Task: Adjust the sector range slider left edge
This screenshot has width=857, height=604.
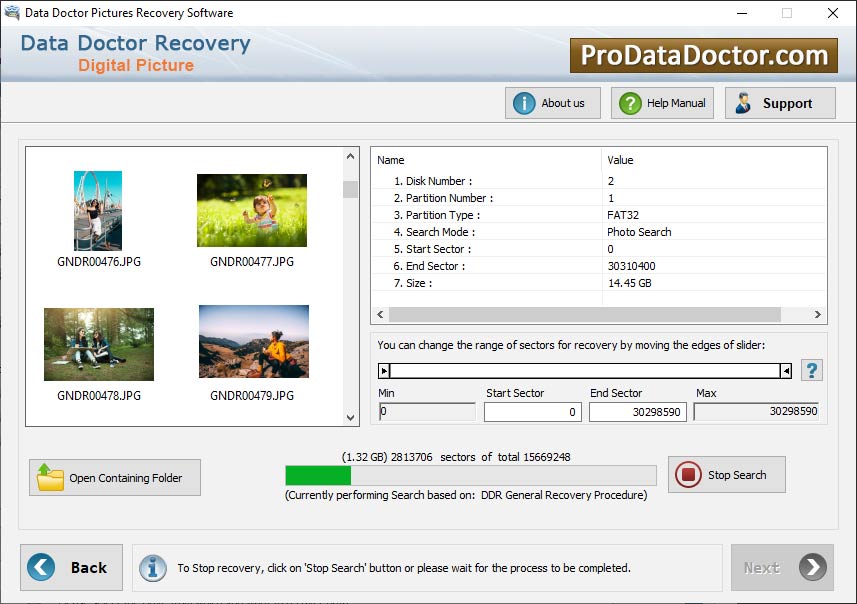Action: pos(384,369)
